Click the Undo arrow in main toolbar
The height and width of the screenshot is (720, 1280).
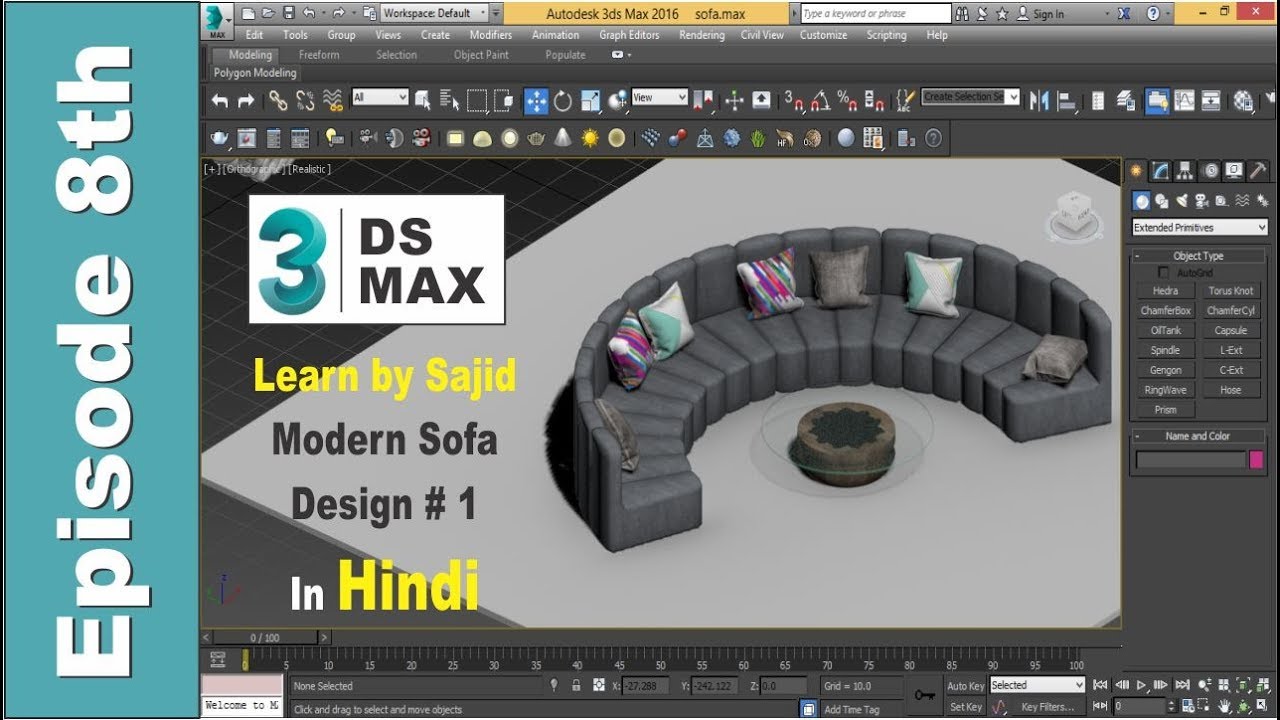pos(220,100)
